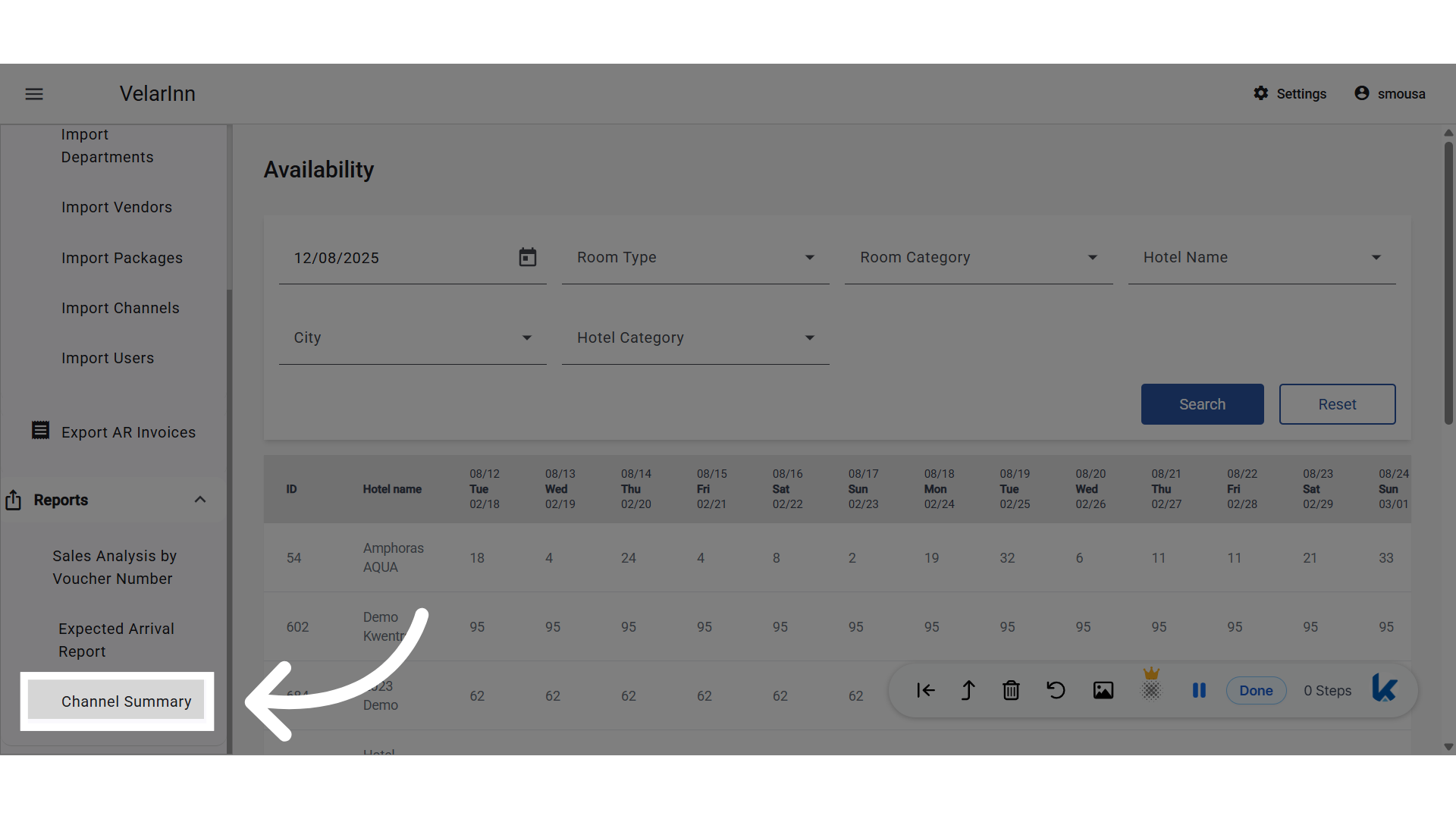Open the Hotel Category dropdown

tap(695, 338)
